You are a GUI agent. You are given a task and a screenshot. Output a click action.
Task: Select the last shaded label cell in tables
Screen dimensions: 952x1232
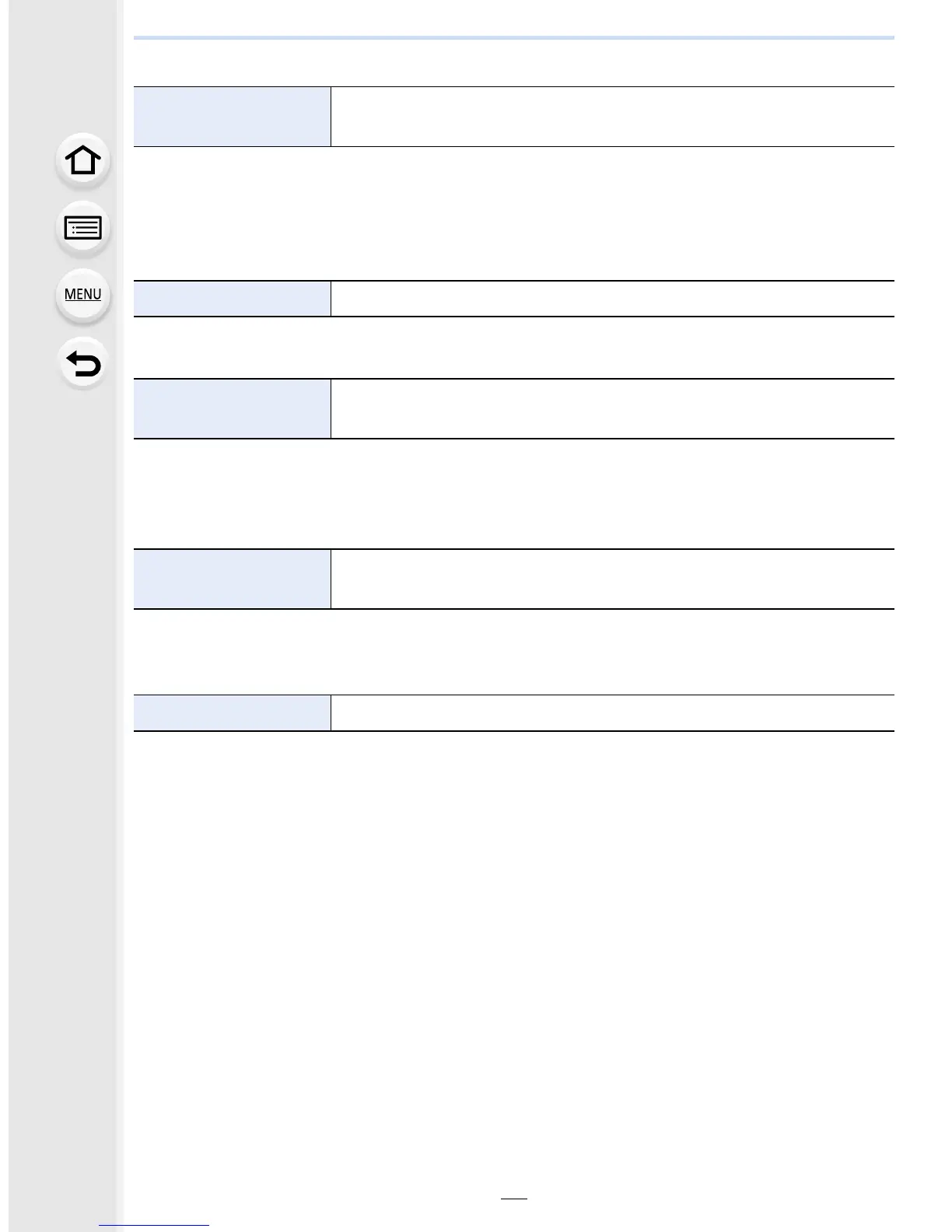coord(232,712)
